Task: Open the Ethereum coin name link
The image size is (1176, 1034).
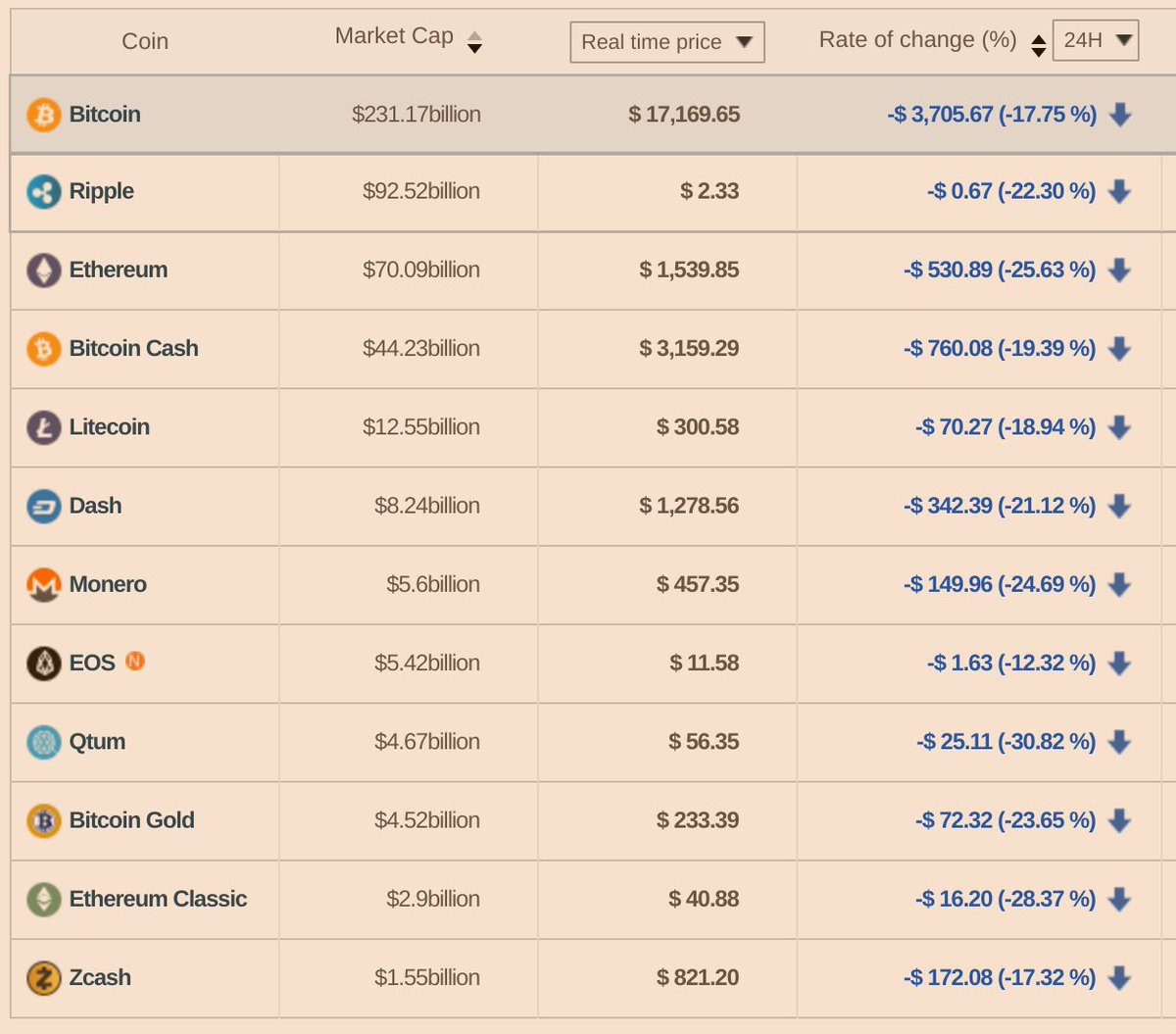Action: pos(119,270)
